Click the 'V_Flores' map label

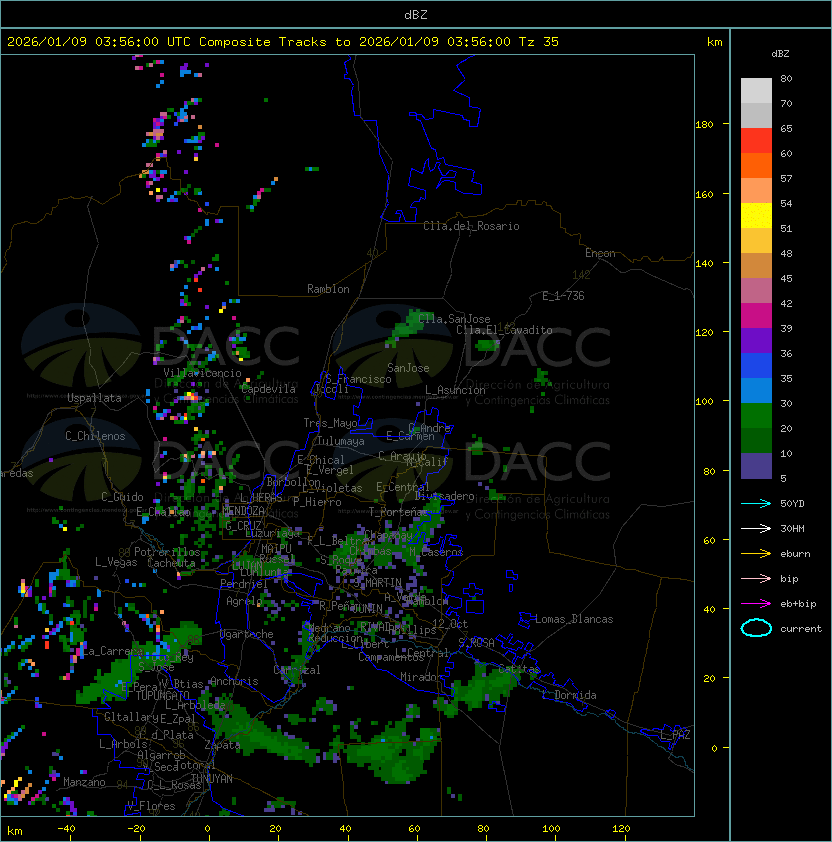(151, 806)
